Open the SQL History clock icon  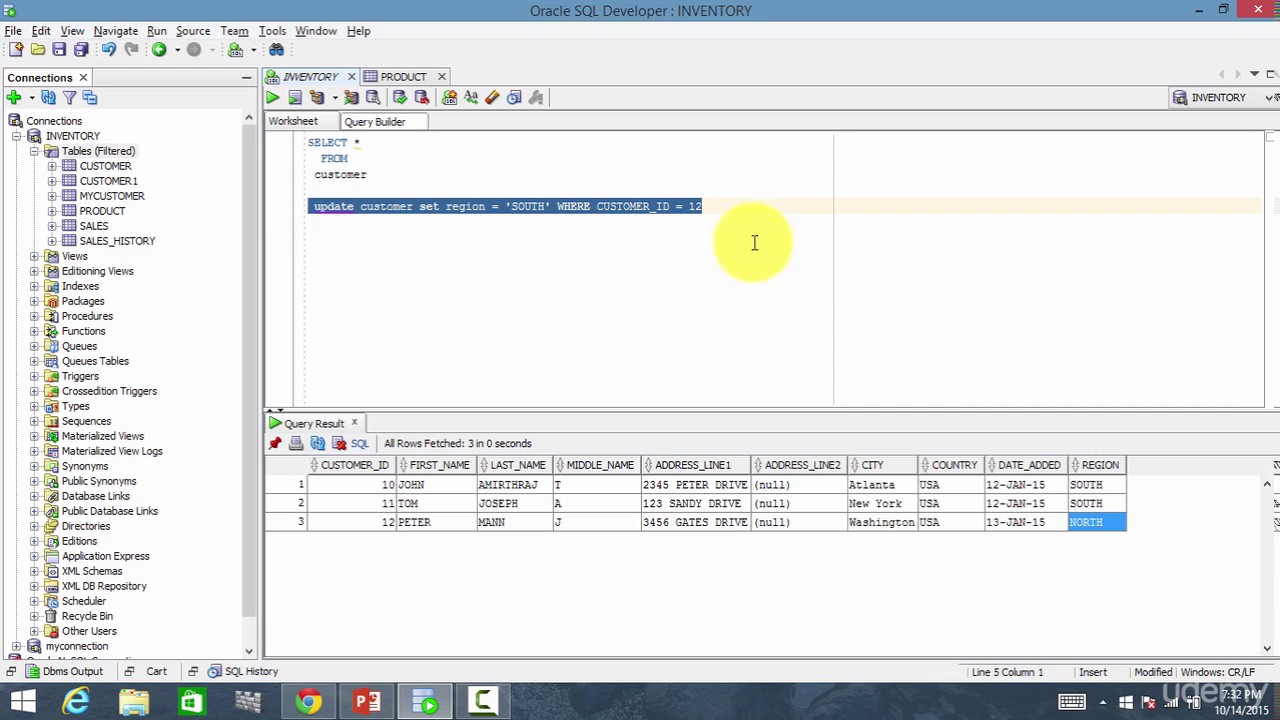(x=514, y=97)
